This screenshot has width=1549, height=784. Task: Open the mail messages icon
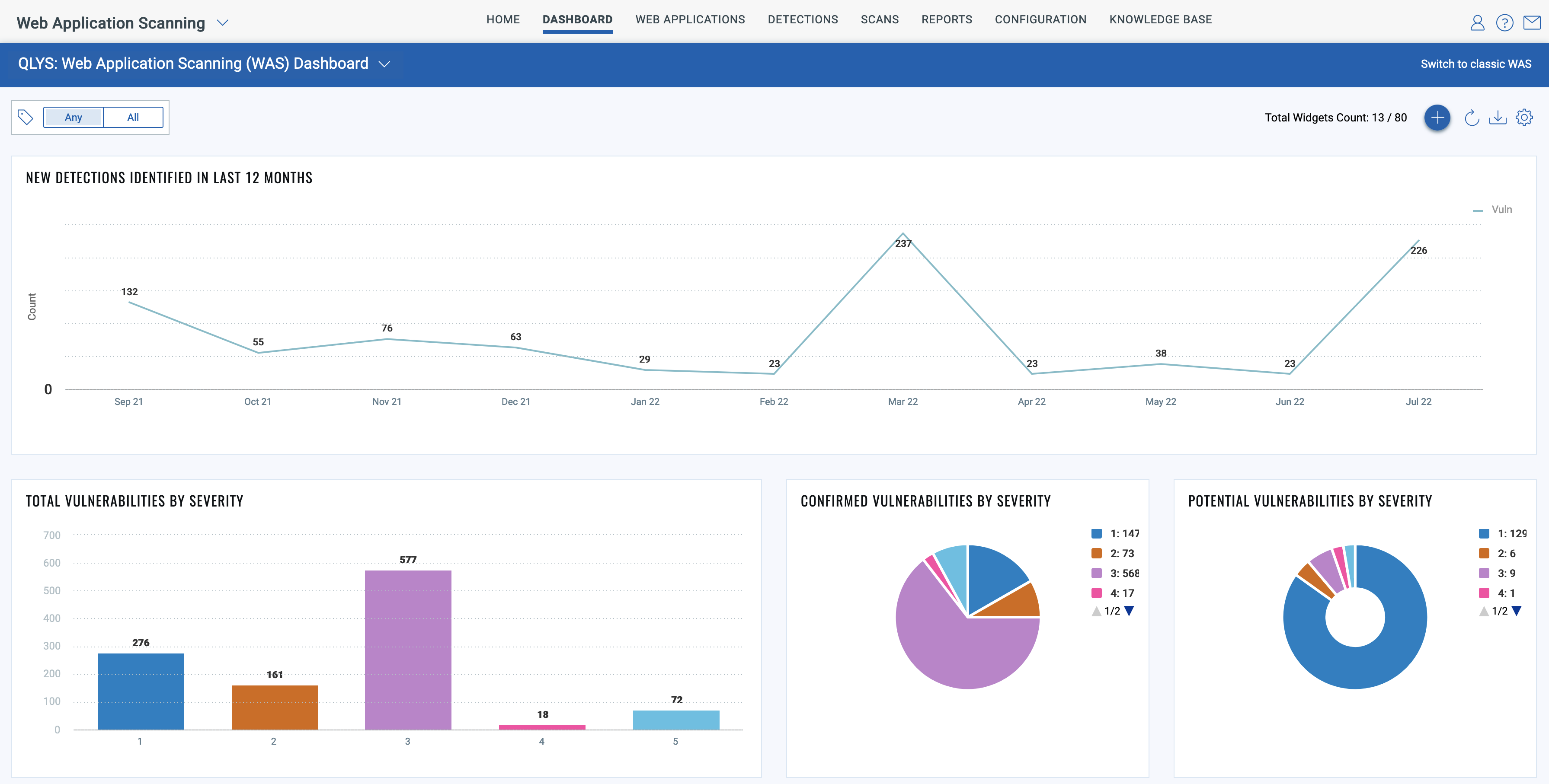click(x=1532, y=23)
